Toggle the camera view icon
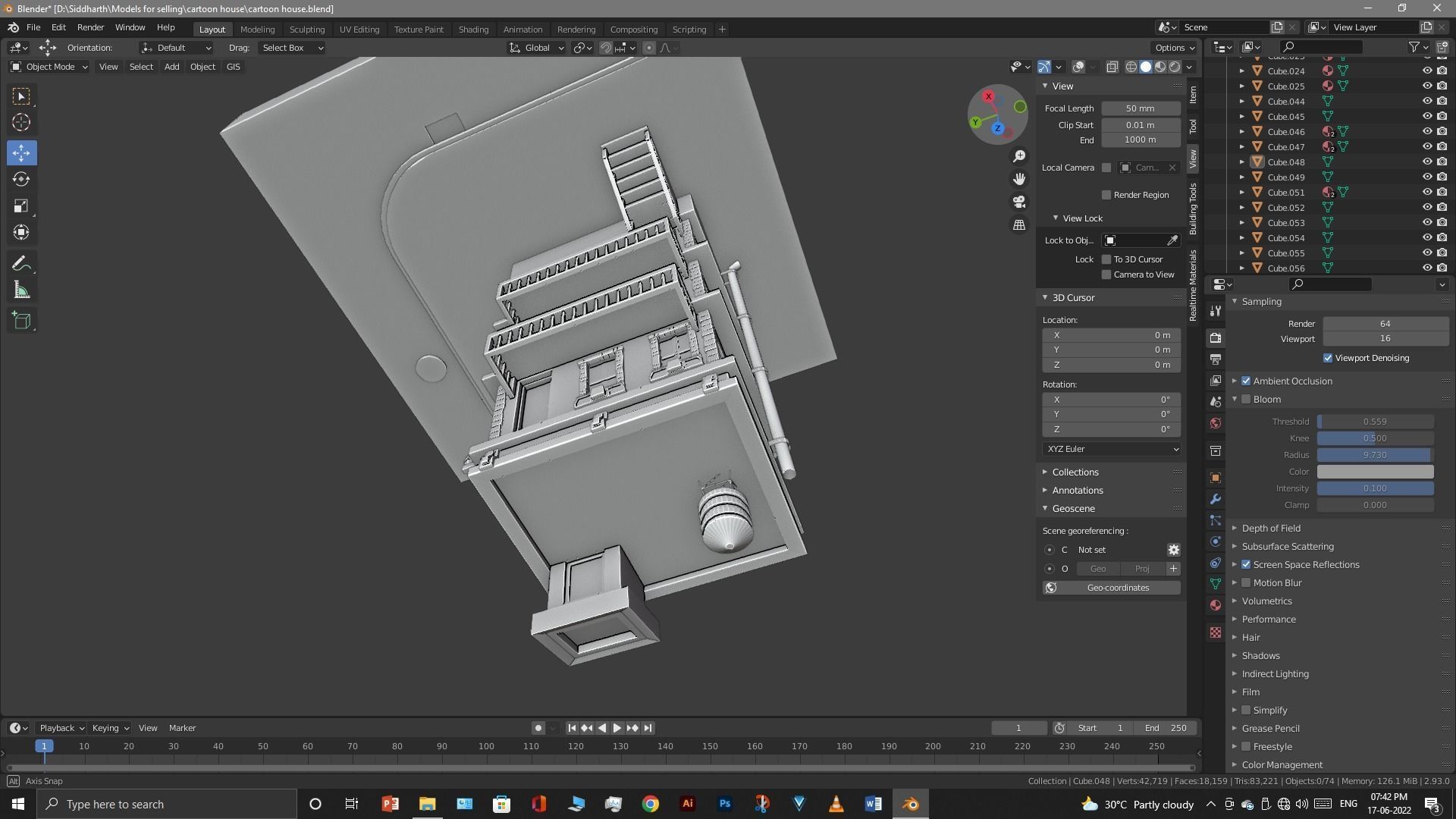Screen dimensions: 1456x819 [x=1019, y=202]
